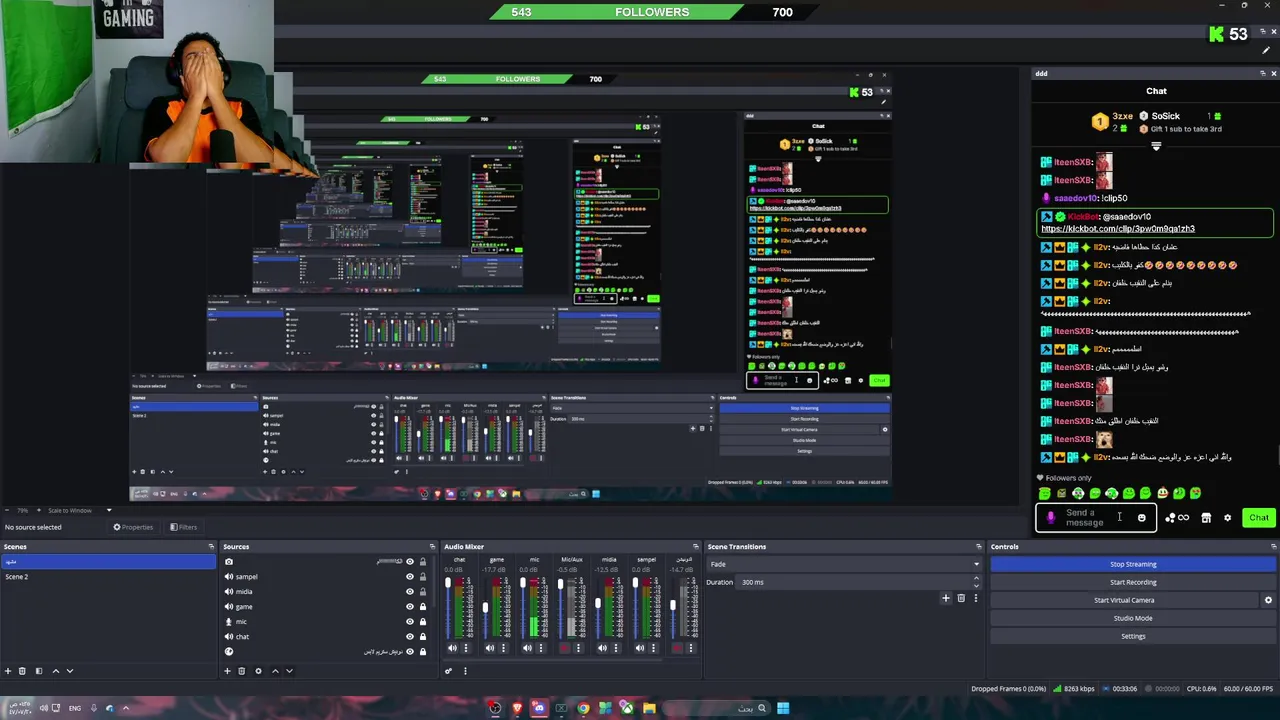Undock the Controls panel
Screen dimensions: 1280x720
(1273, 546)
